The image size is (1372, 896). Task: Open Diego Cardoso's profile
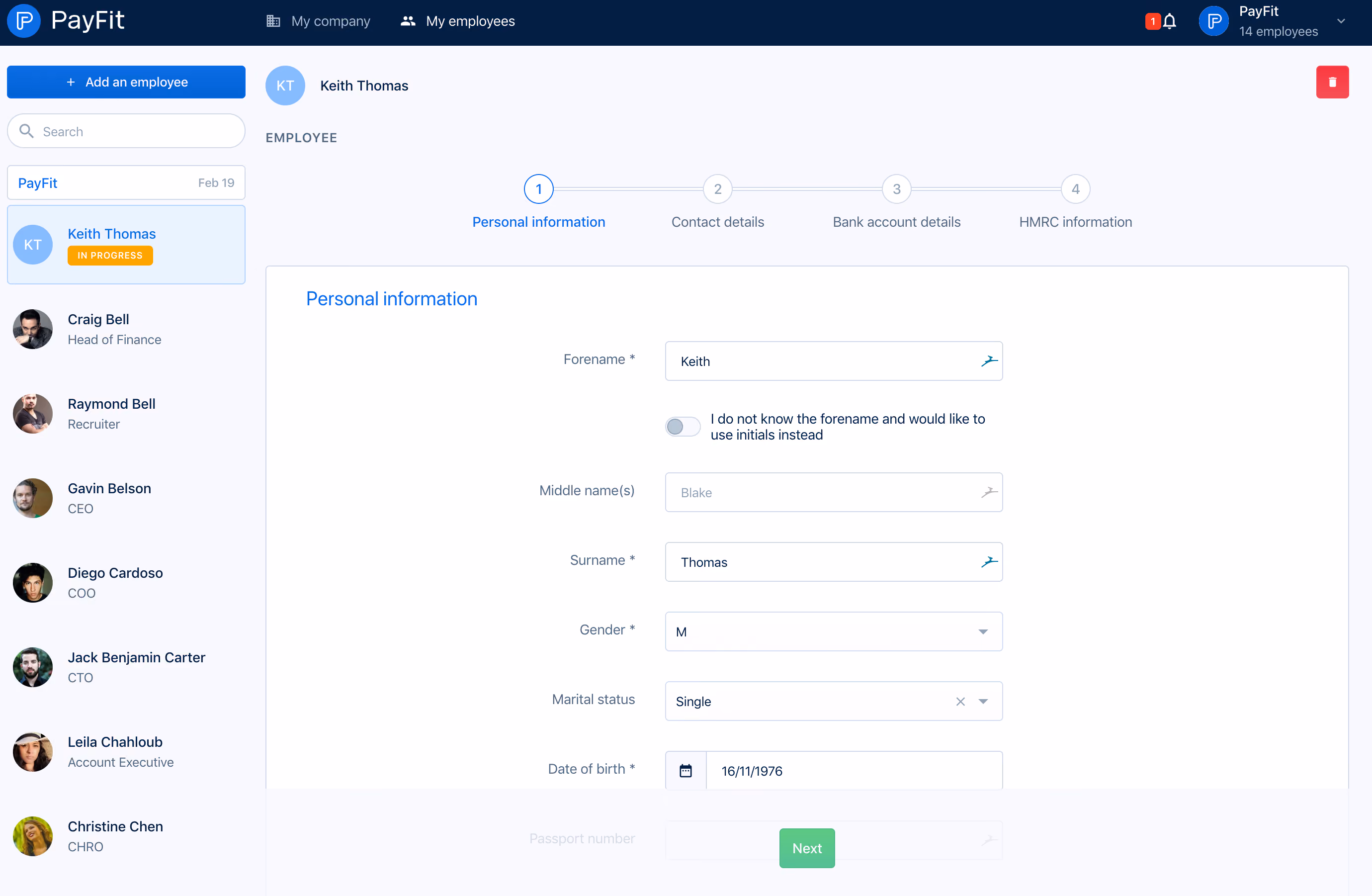tap(126, 583)
